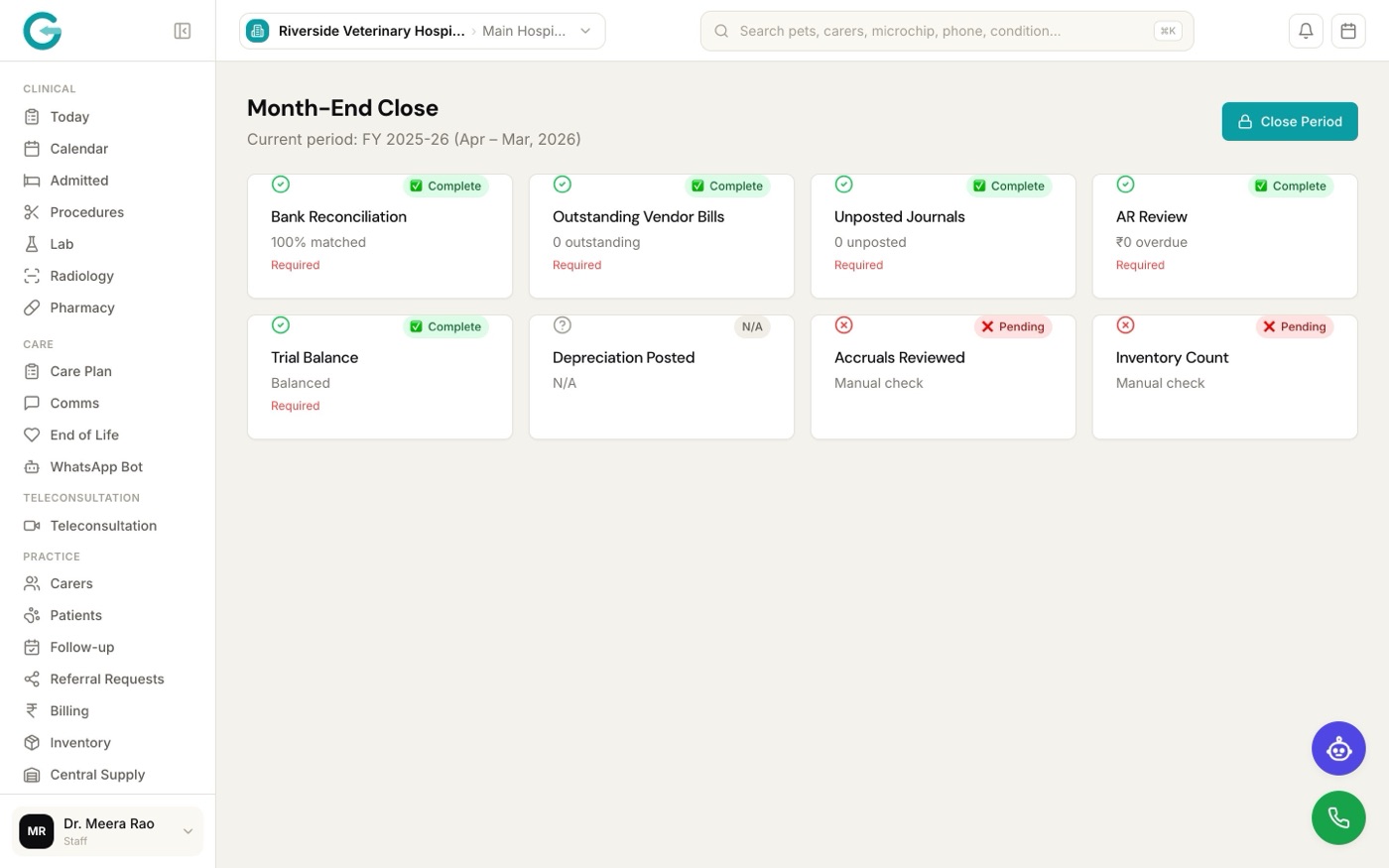Start a call with green phone button
Image resolution: width=1389 pixels, height=868 pixels.
point(1338,818)
